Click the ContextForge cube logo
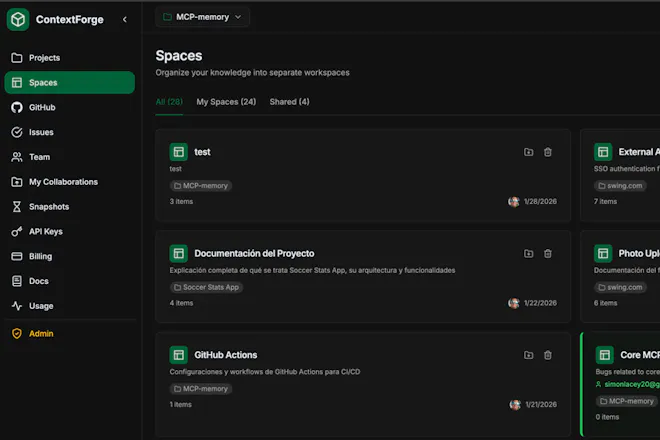 click(18, 19)
